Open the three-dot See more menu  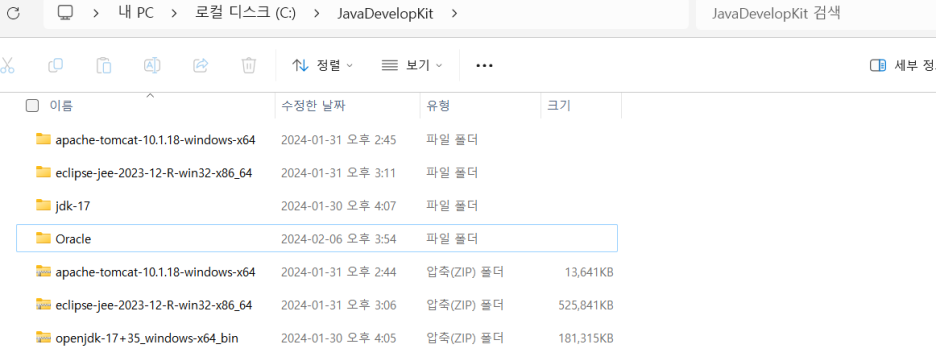(x=484, y=66)
